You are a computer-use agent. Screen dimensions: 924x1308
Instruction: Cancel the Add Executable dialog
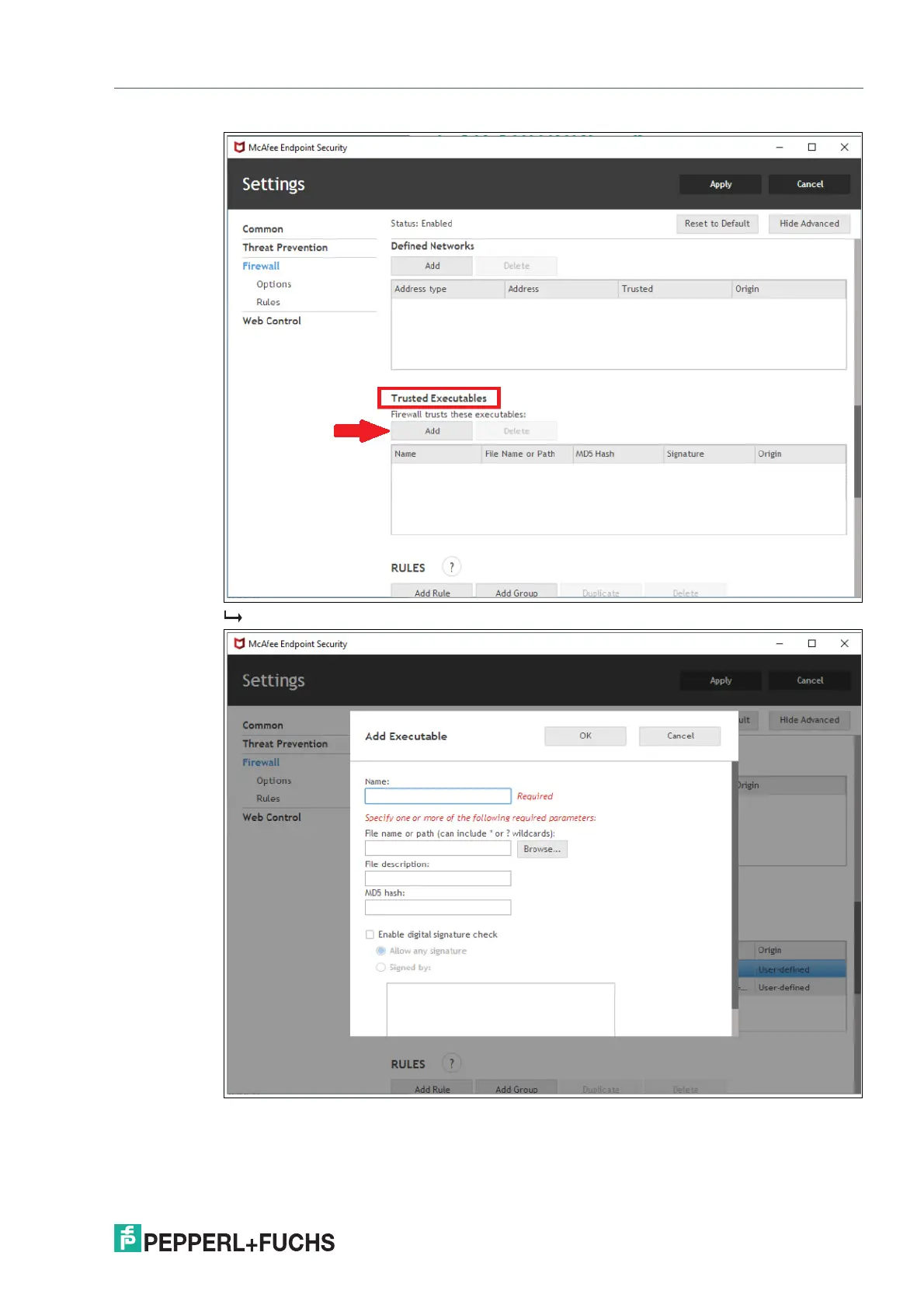[680, 736]
